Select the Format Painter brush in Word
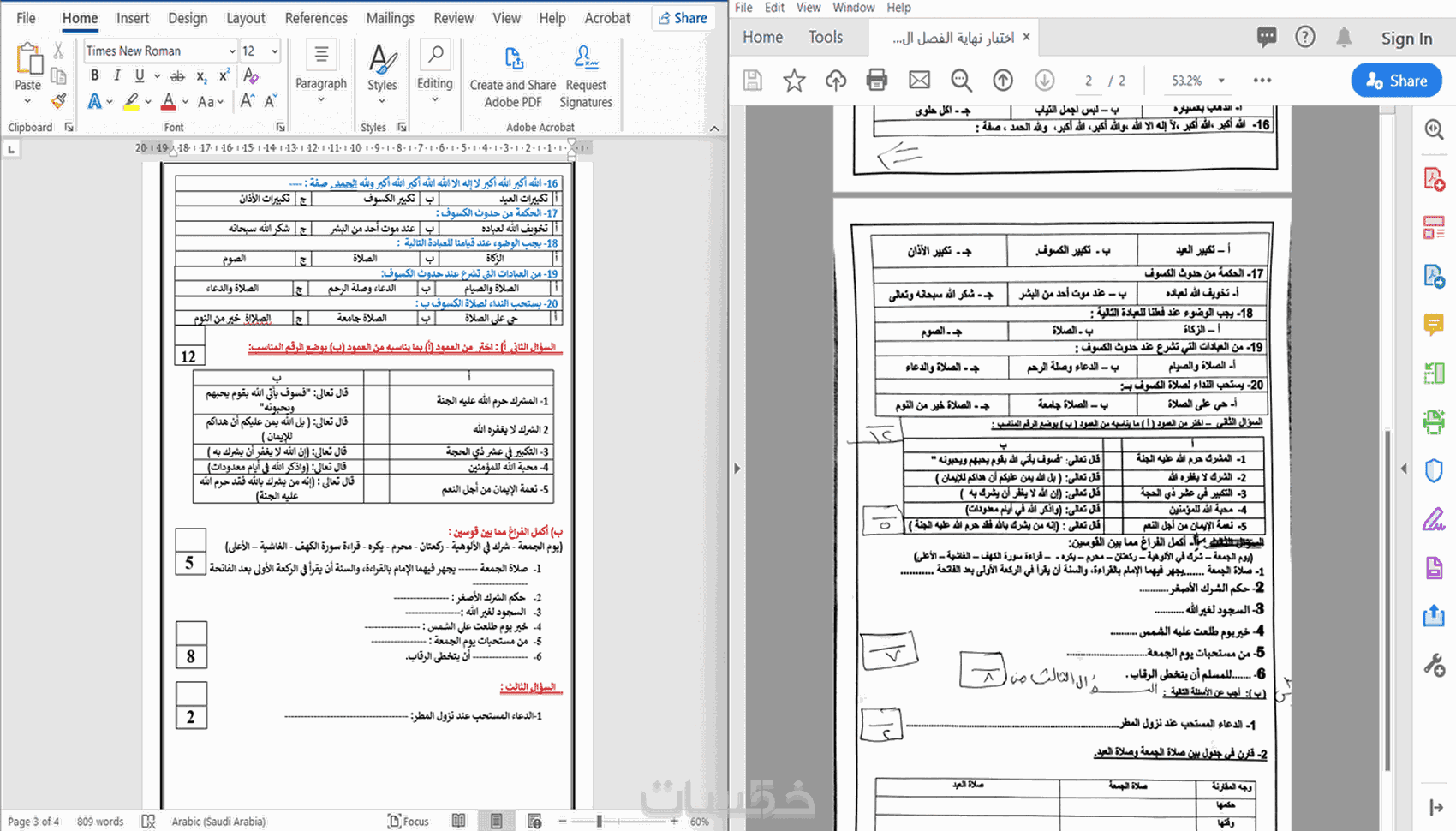Screen dimensions: 1456x831 pyautogui.click(x=58, y=101)
